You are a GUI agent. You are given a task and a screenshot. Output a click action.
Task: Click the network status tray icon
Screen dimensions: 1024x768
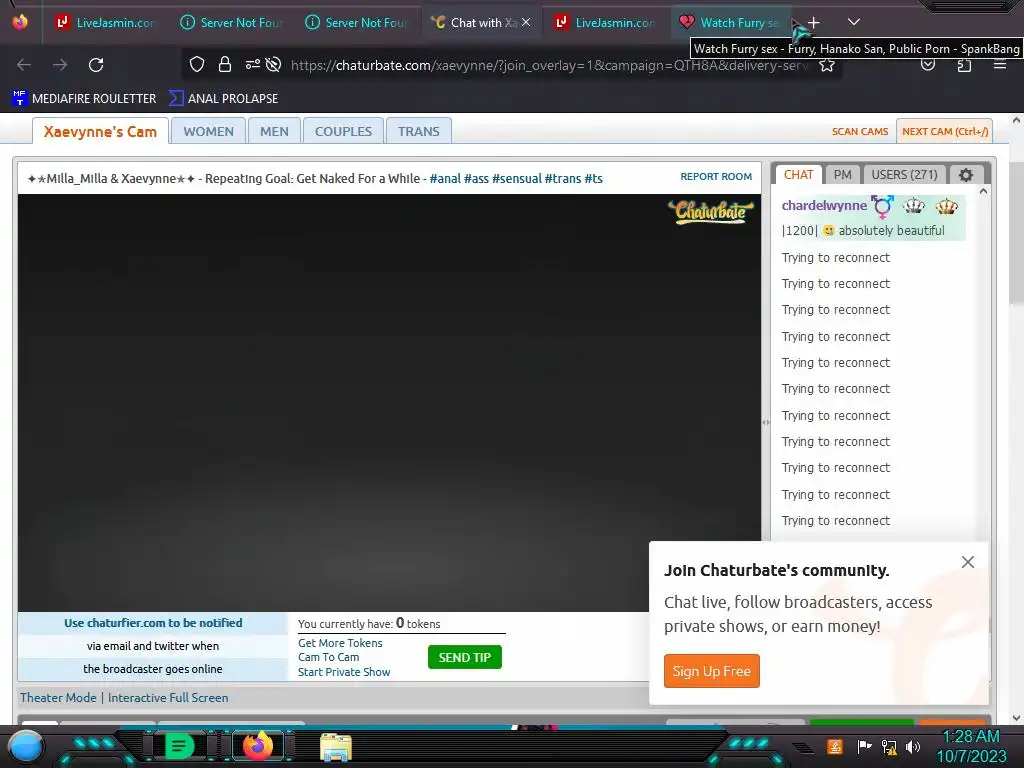889,746
